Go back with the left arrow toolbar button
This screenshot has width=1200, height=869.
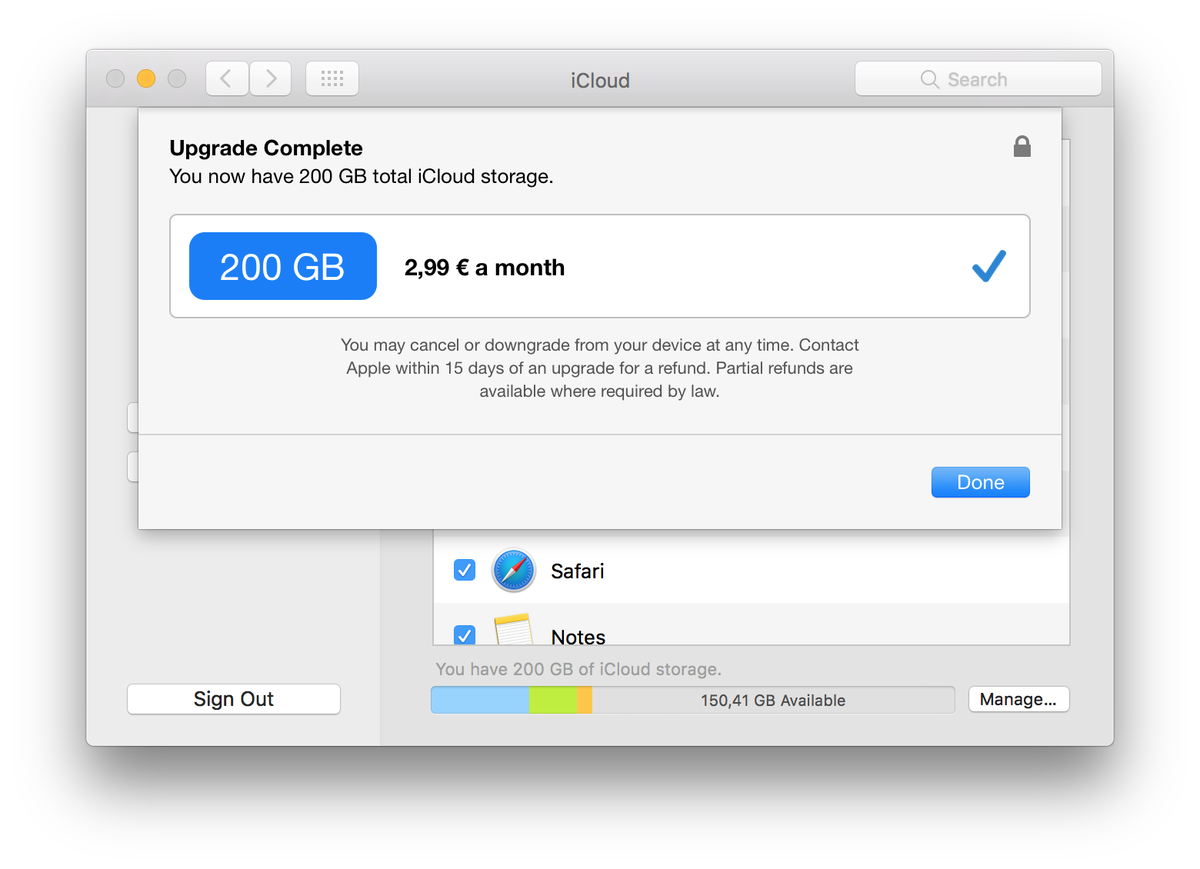coord(227,79)
